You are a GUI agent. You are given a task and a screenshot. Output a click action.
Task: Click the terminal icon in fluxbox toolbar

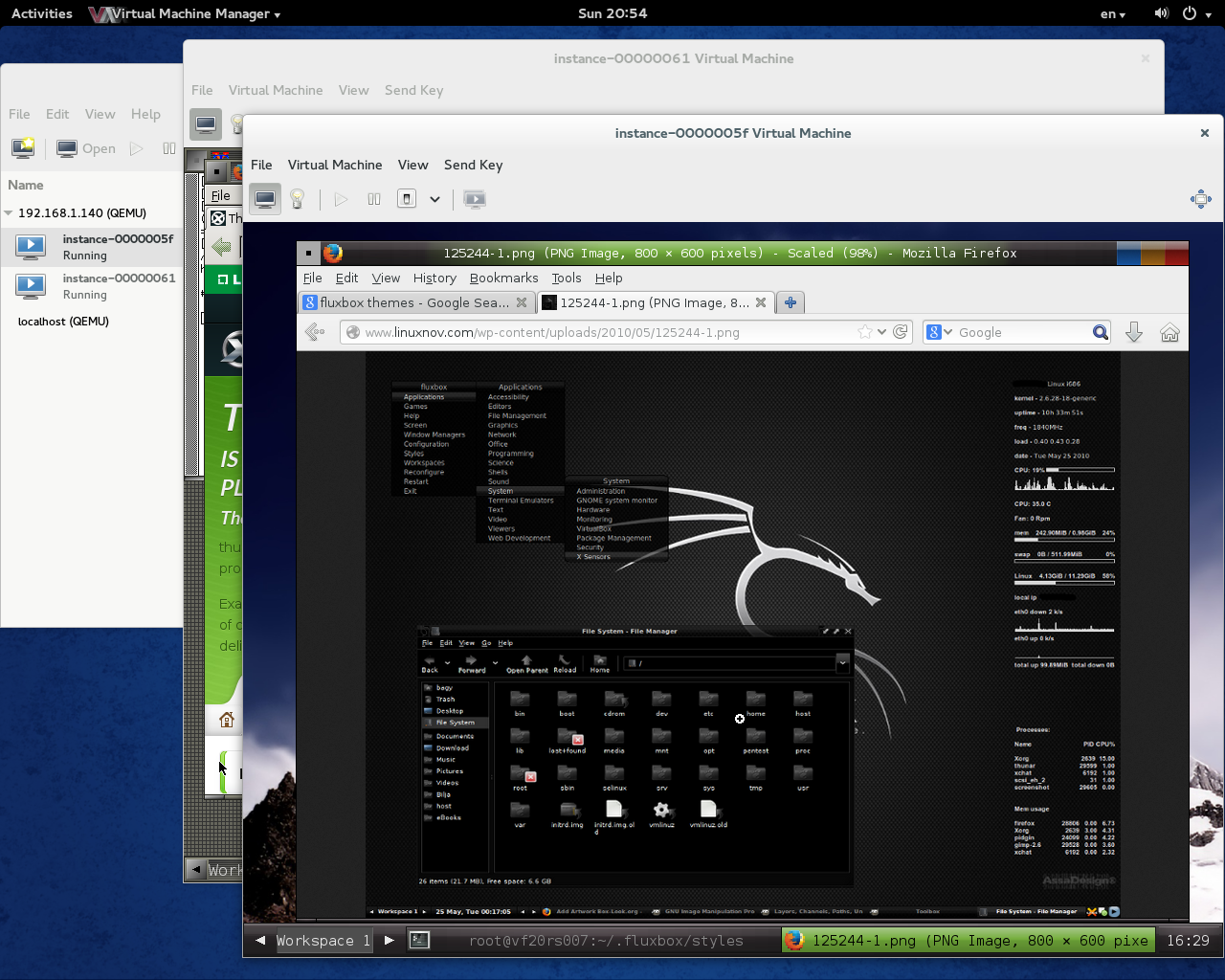tap(419, 941)
